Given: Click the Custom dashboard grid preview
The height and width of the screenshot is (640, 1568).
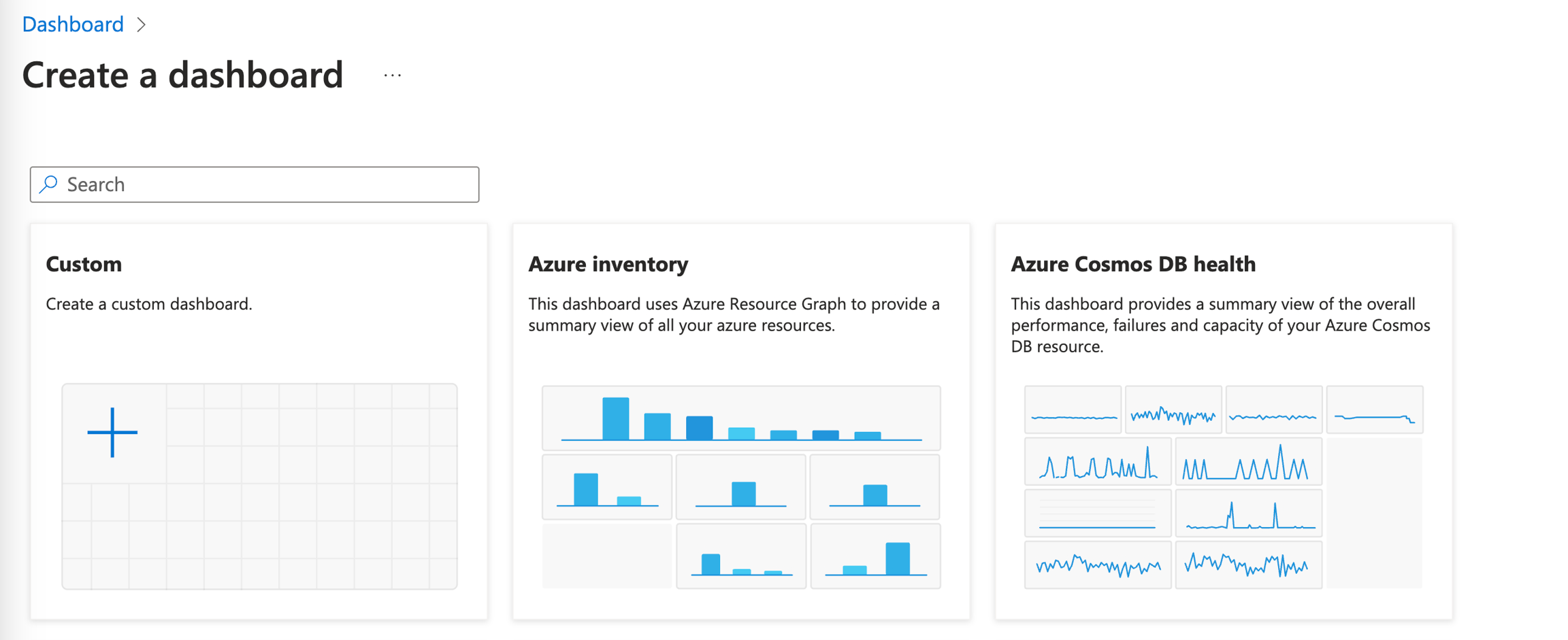Looking at the screenshot, I should [x=259, y=486].
